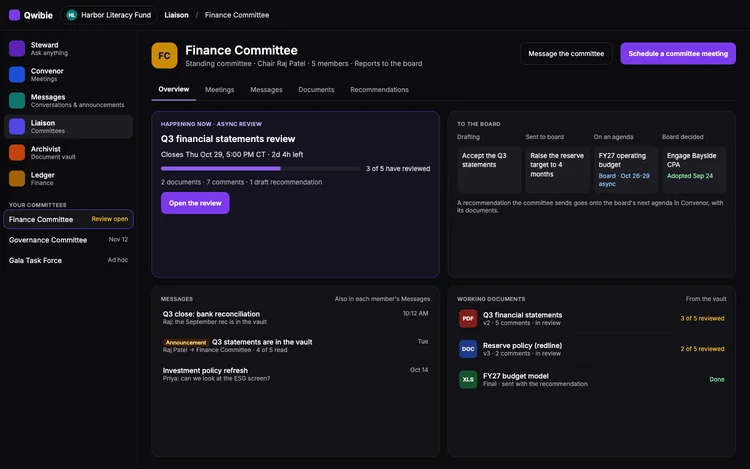Select Finance Committee in Your Committees
This screenshot has height=469, width=750.
click(68, 219)
